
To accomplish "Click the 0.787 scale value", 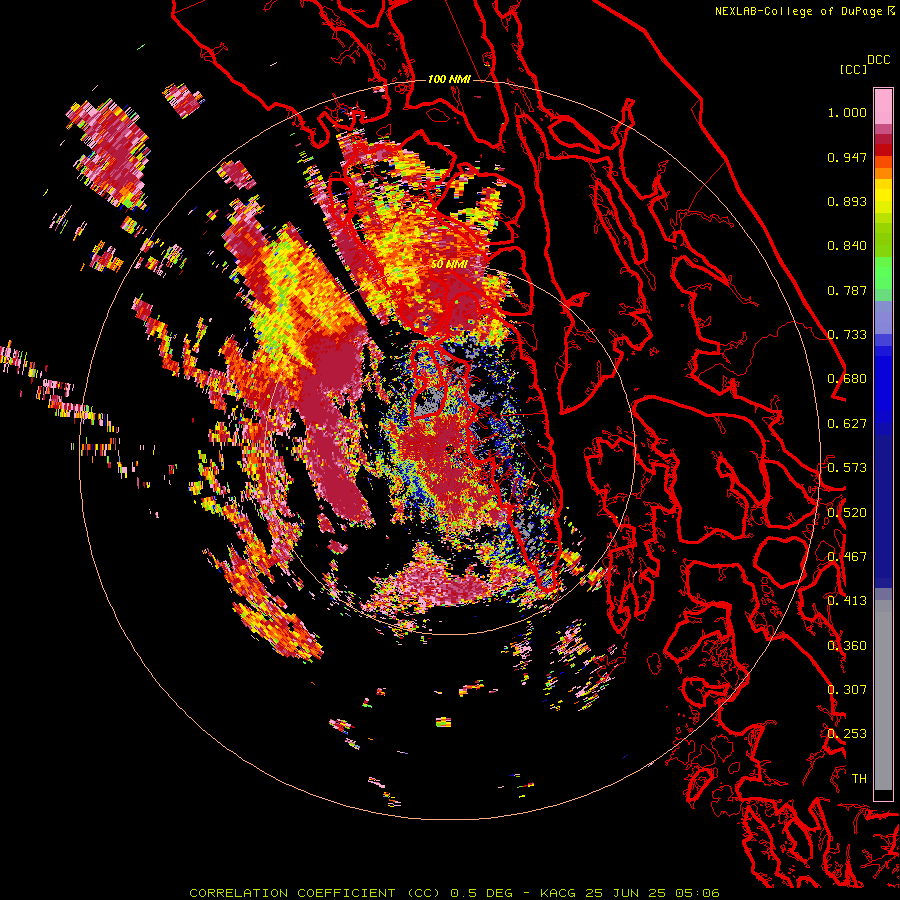I will coord(847,290).
